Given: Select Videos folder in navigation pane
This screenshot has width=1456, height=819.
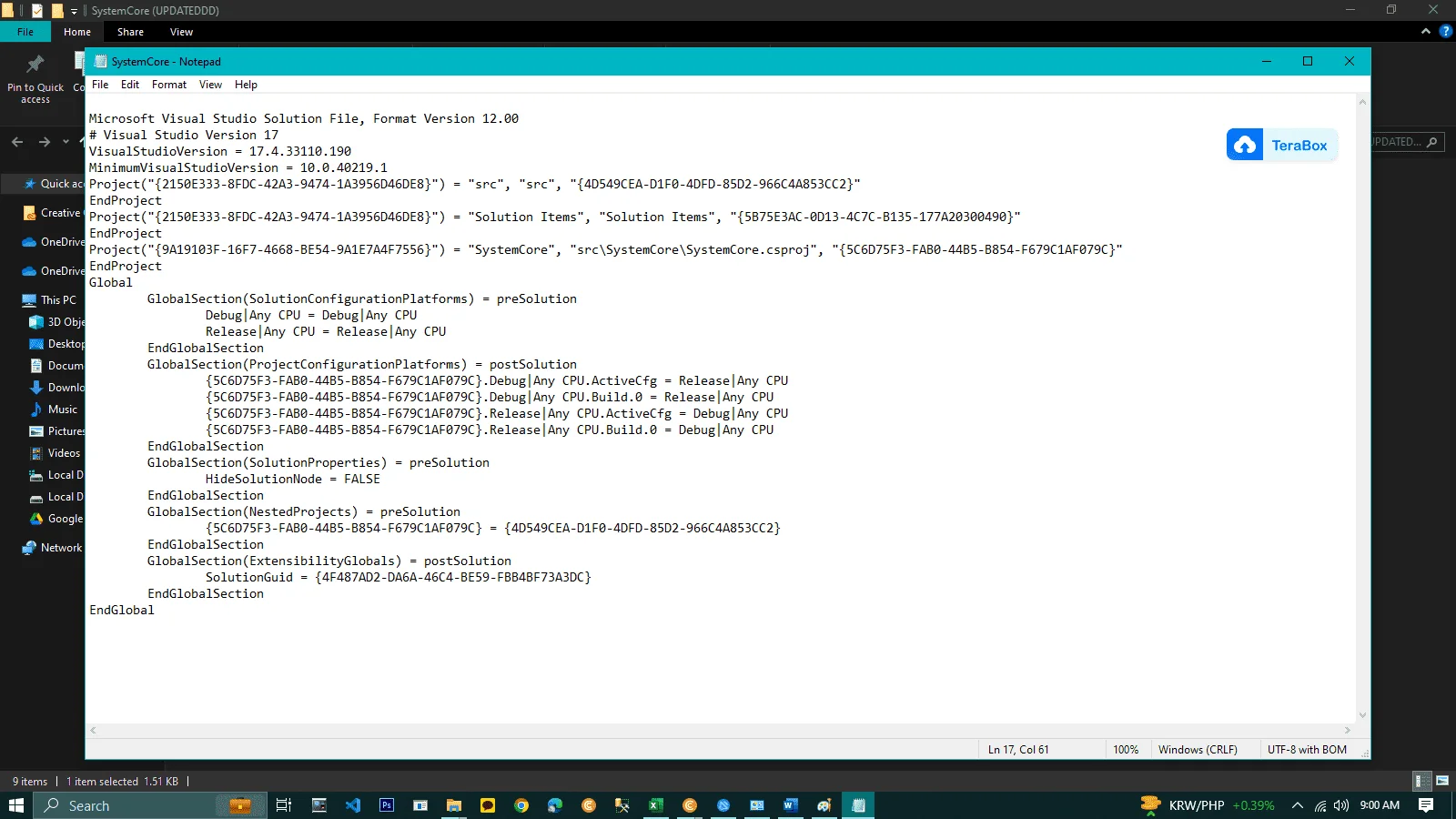Looking at the screenshot, I should (x=56, y=453).
